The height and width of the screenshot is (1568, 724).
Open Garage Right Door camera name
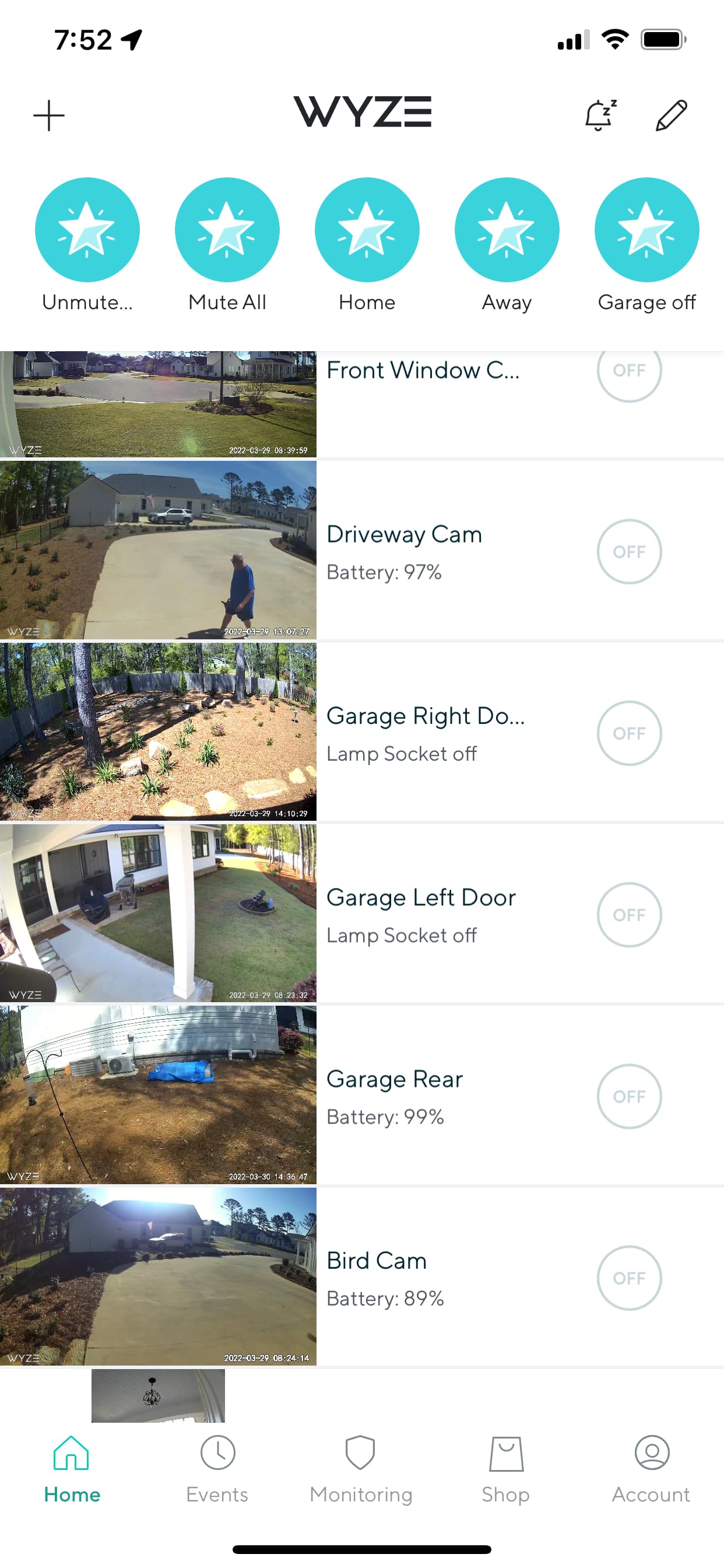coord(426,716)
